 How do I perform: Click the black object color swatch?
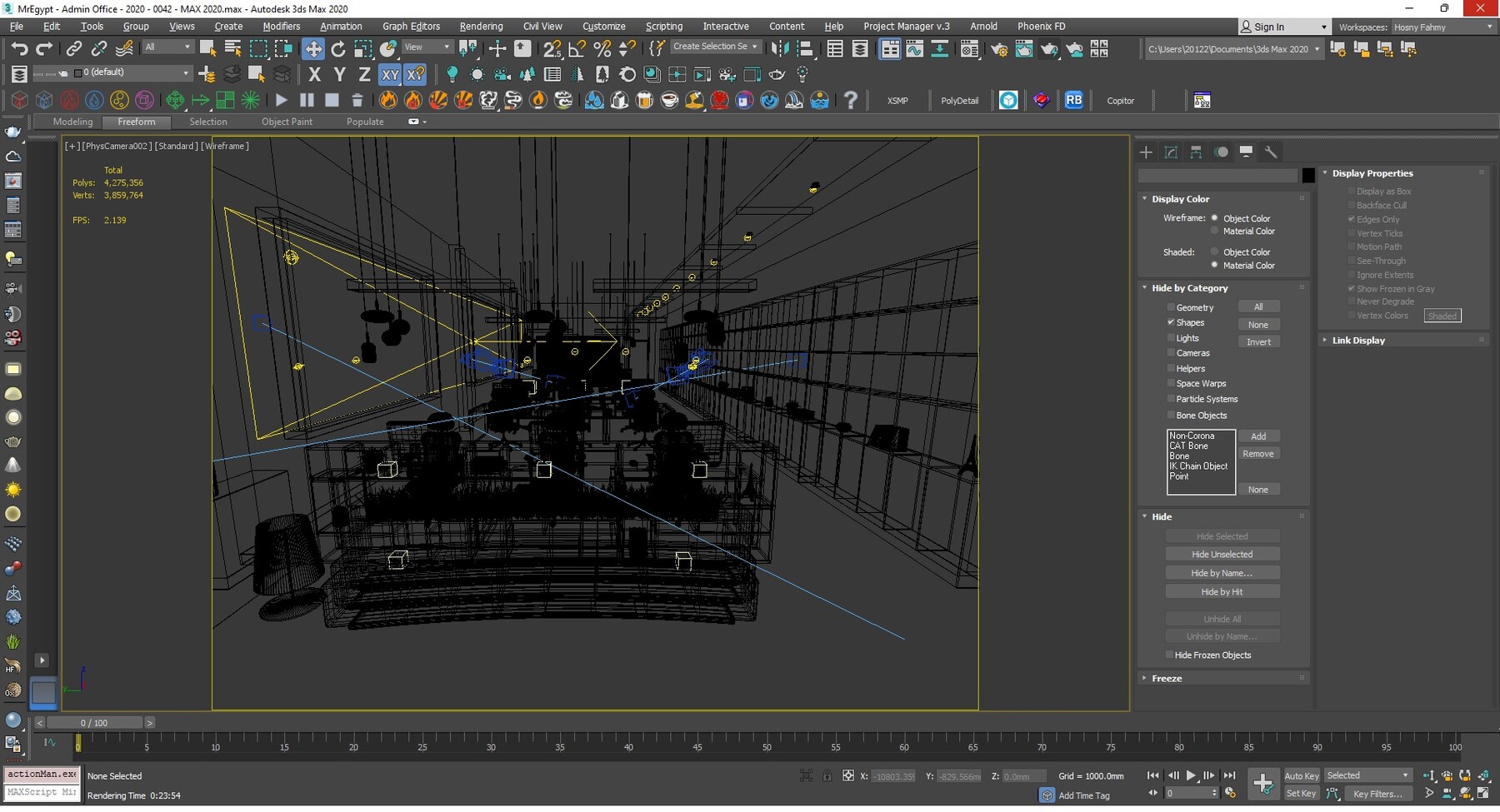click(x=1308, y=175)
